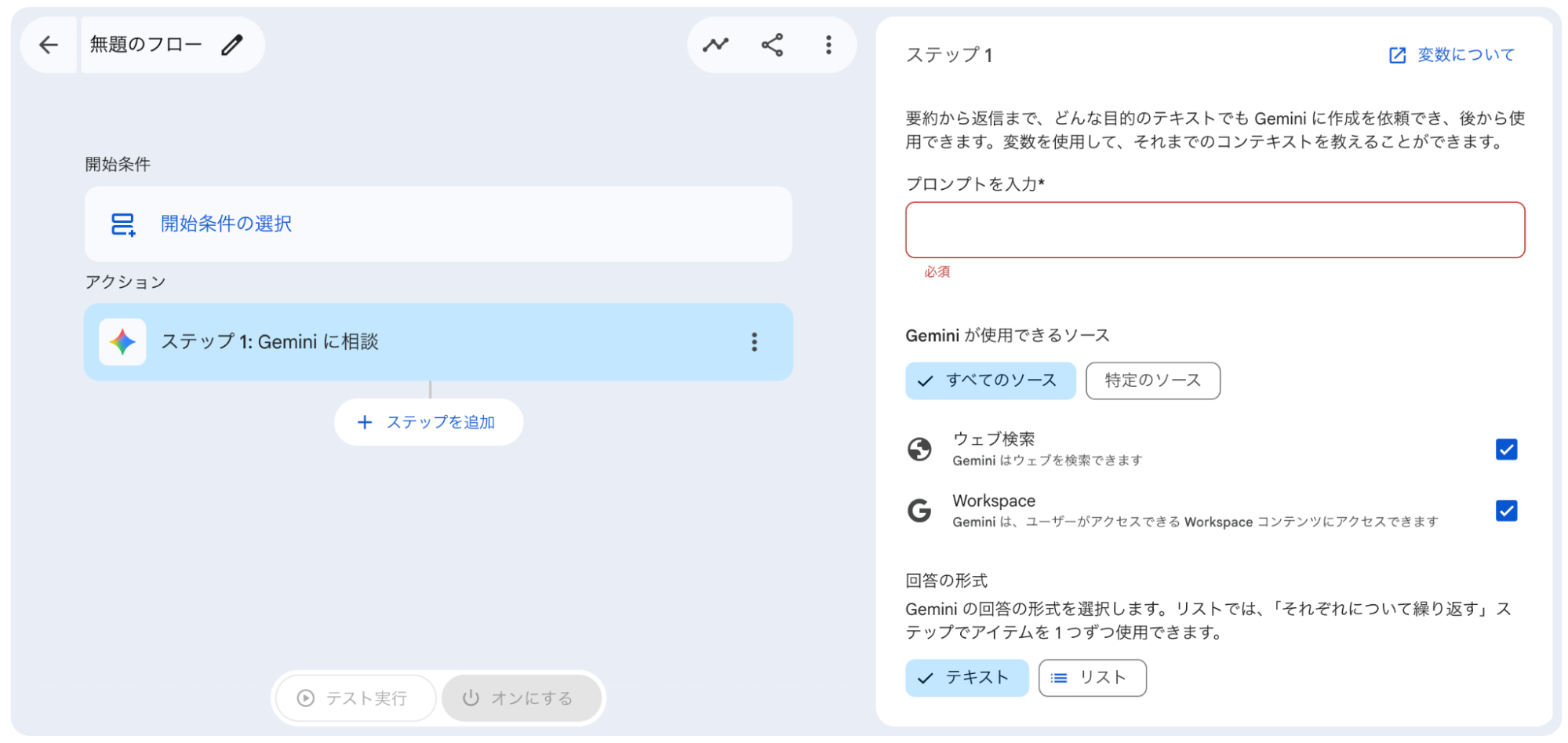Click the テスト実行 button

pos(356,698)
